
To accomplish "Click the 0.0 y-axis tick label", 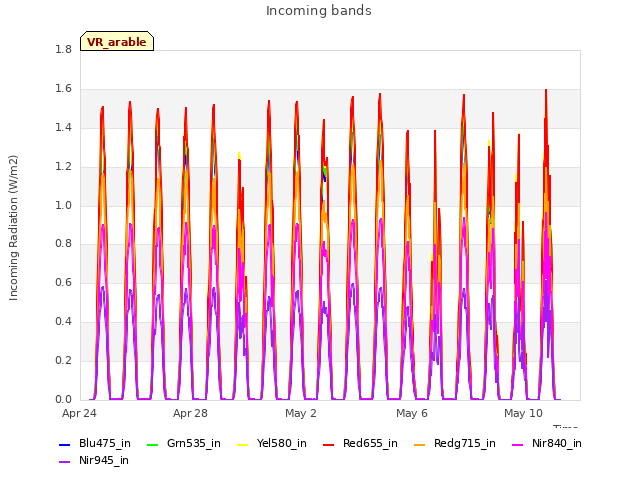I will coord(63,399).
